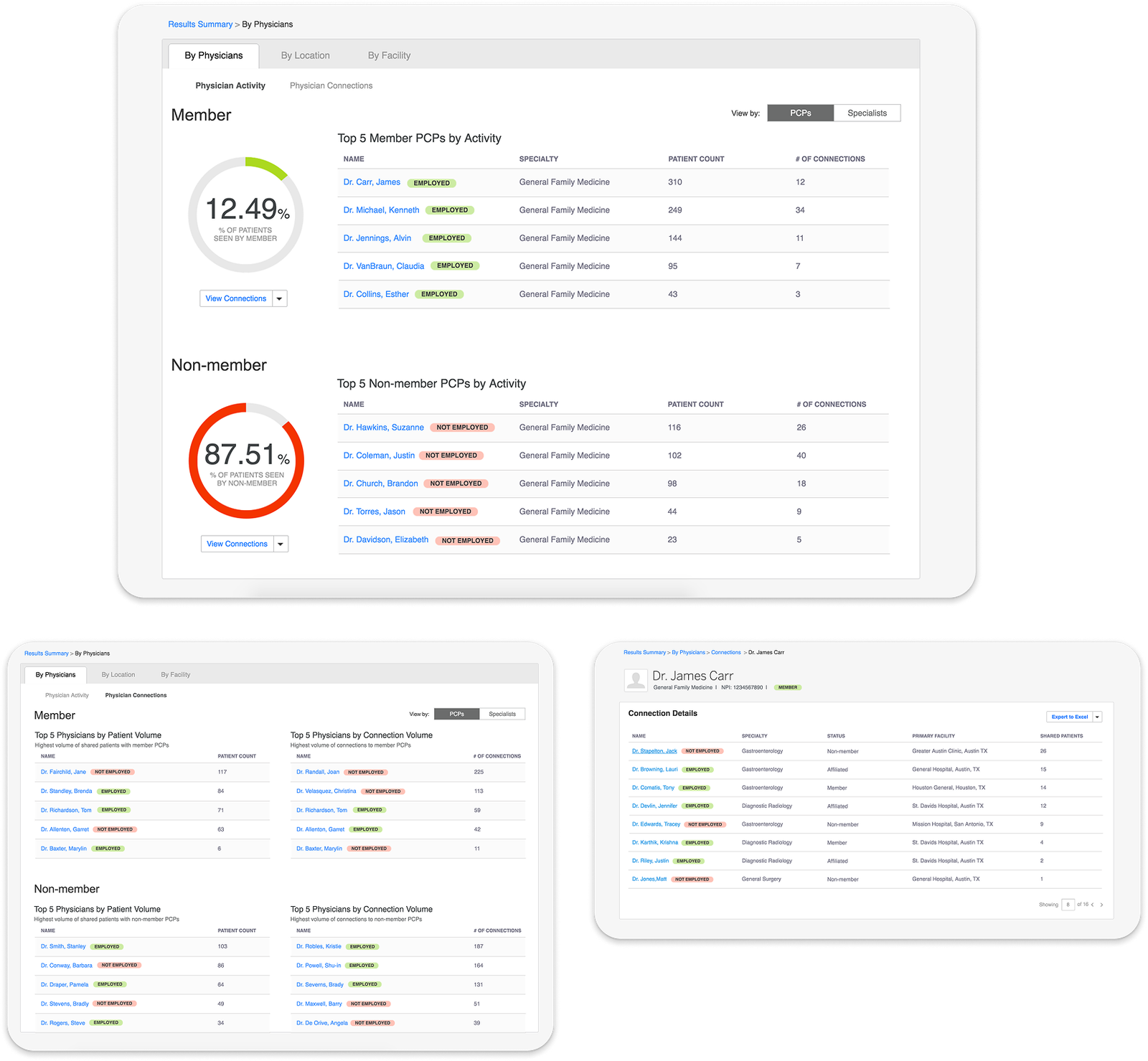Toggle Specialists view in Physician Connections panel
The height and width of the screenshot is (1061, 1148).
(x=502, y=714)
